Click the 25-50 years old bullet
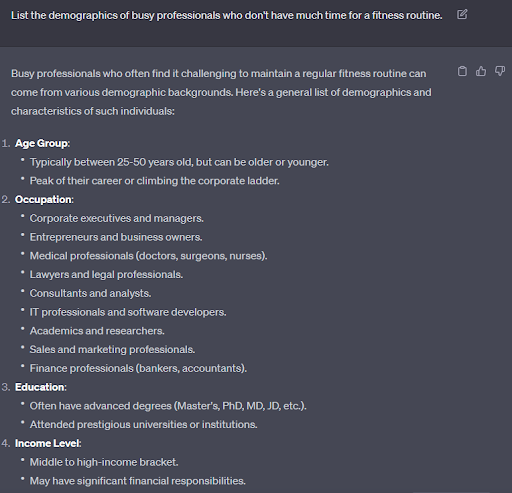 179,162
